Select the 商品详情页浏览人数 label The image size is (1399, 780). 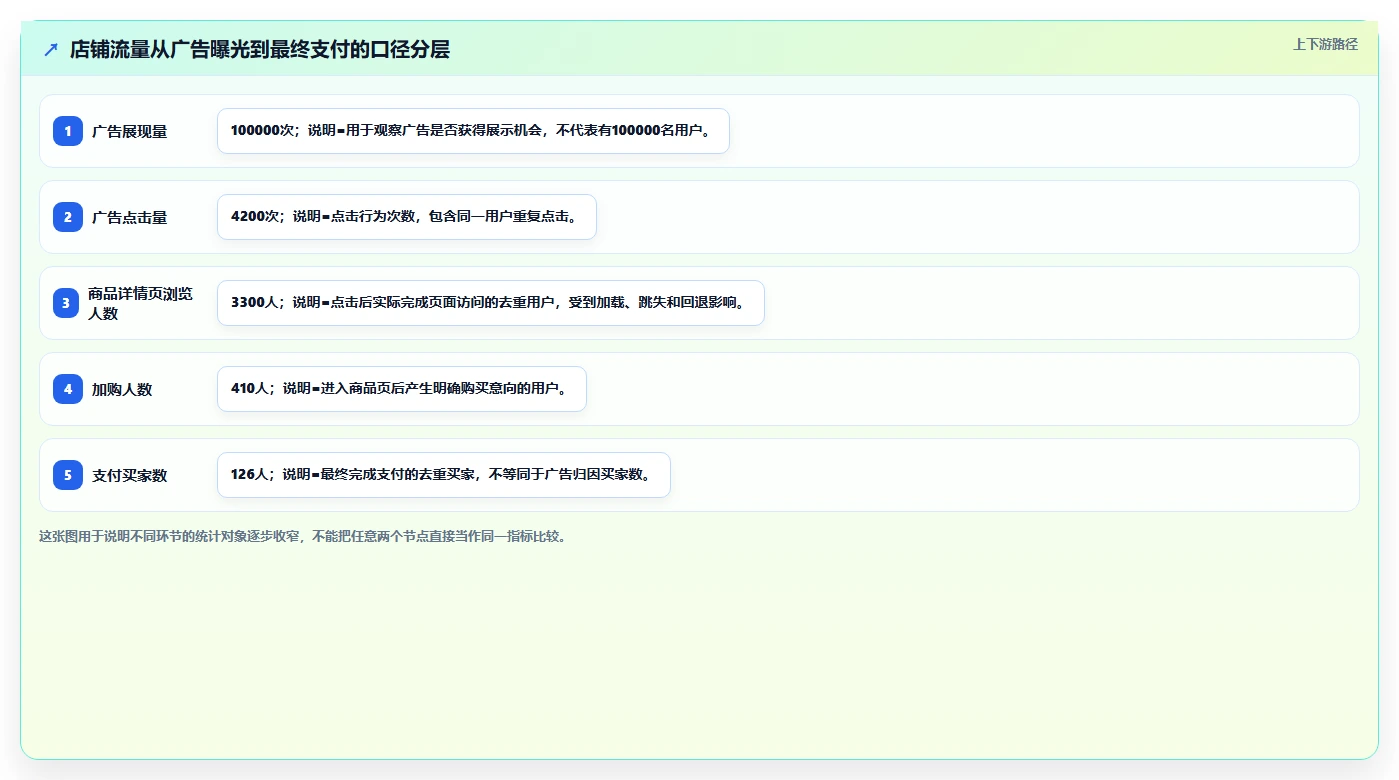(x=140, y=303)
